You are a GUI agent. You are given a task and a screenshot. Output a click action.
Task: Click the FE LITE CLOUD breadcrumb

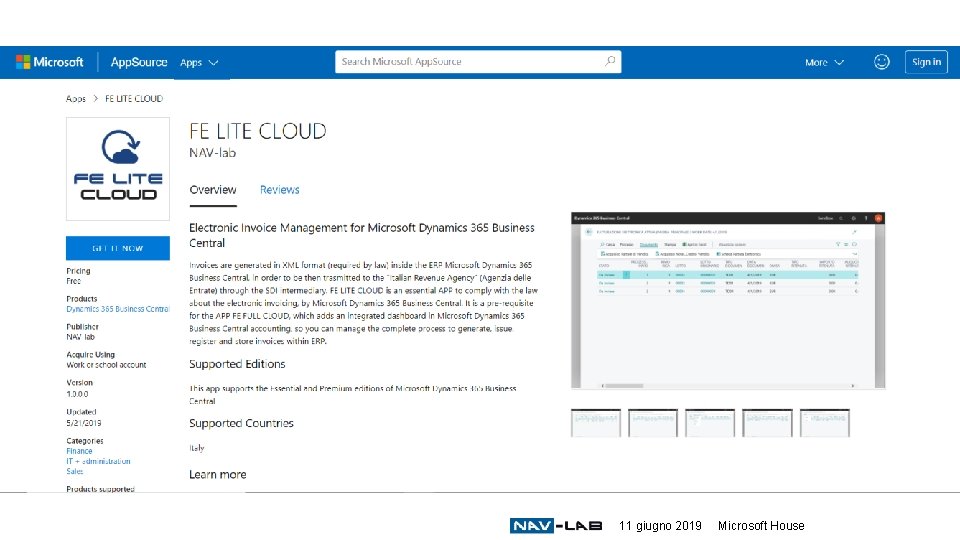(x=133, y=99)
